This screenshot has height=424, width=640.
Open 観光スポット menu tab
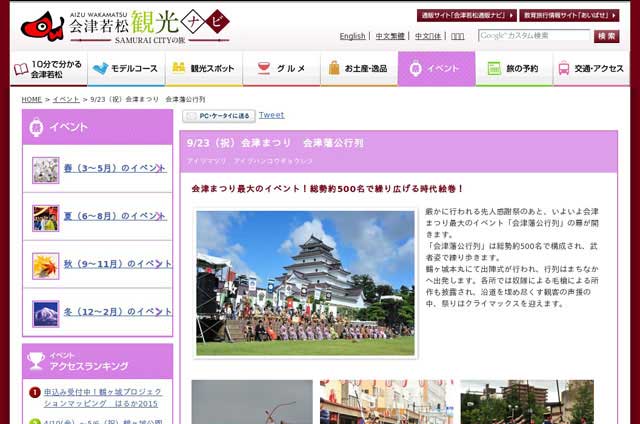[204, 69]
